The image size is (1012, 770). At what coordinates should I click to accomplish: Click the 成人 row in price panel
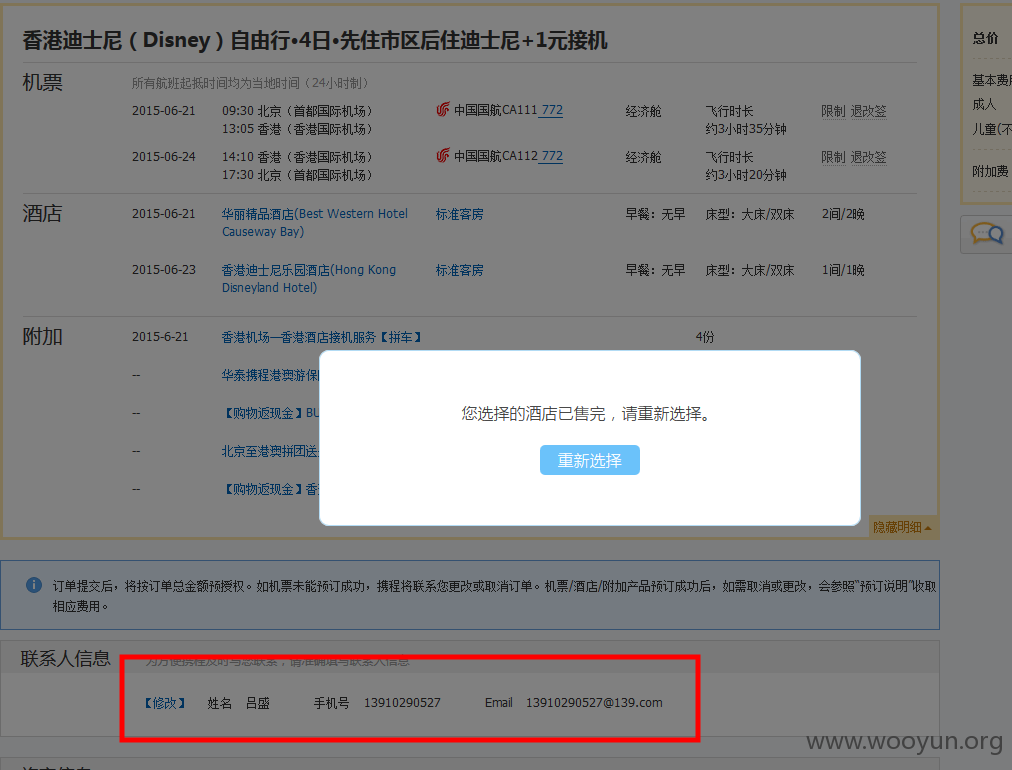point(984,104)
